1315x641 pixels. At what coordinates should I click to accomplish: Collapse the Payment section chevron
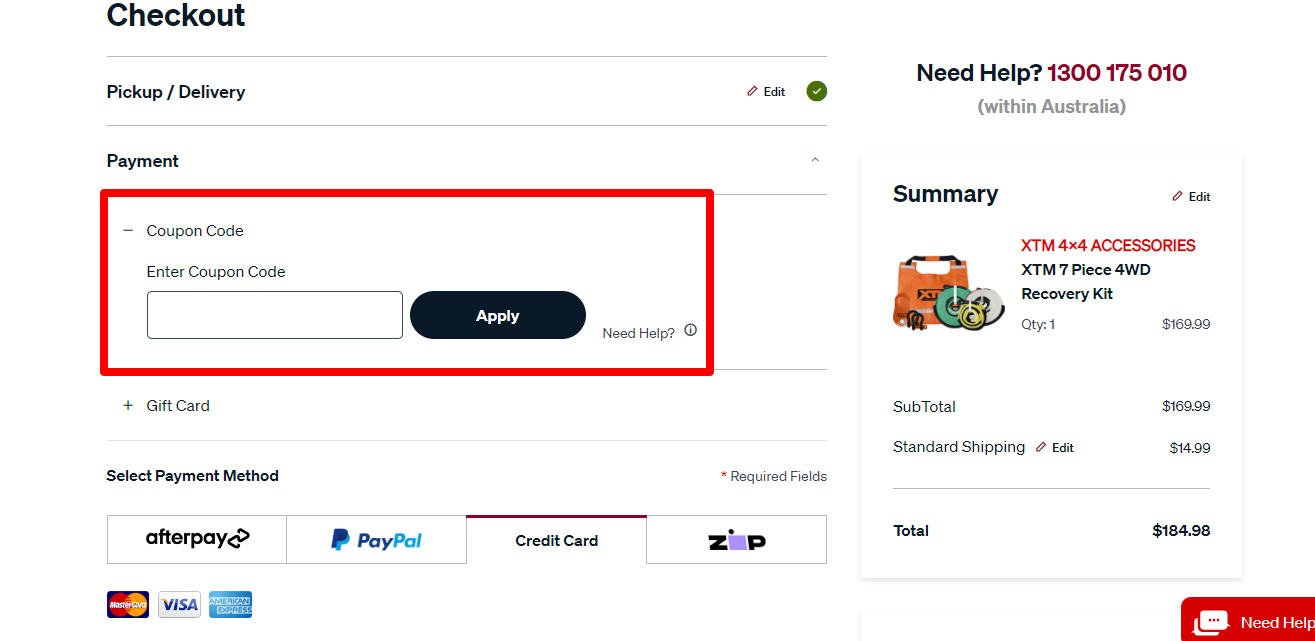pyautogui.click(x=815, y=160)
